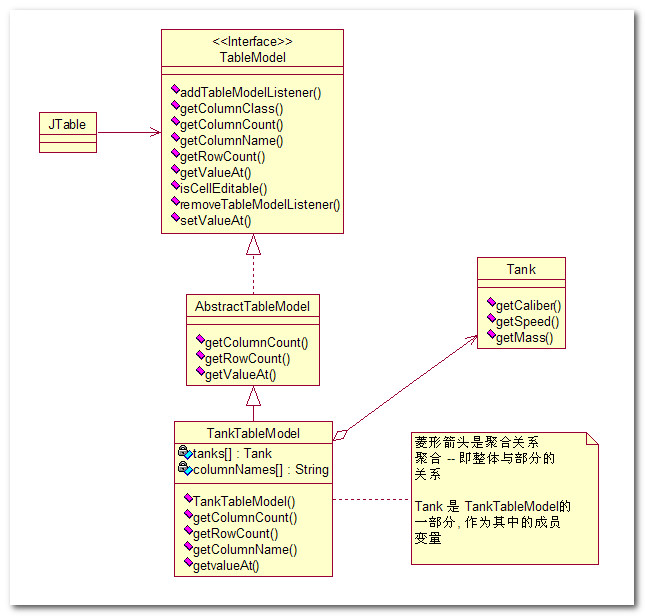This screenshot has width=645, height=616.
Task: Click getColumnCount() in TankTableModel
Action: pos(245,518)
